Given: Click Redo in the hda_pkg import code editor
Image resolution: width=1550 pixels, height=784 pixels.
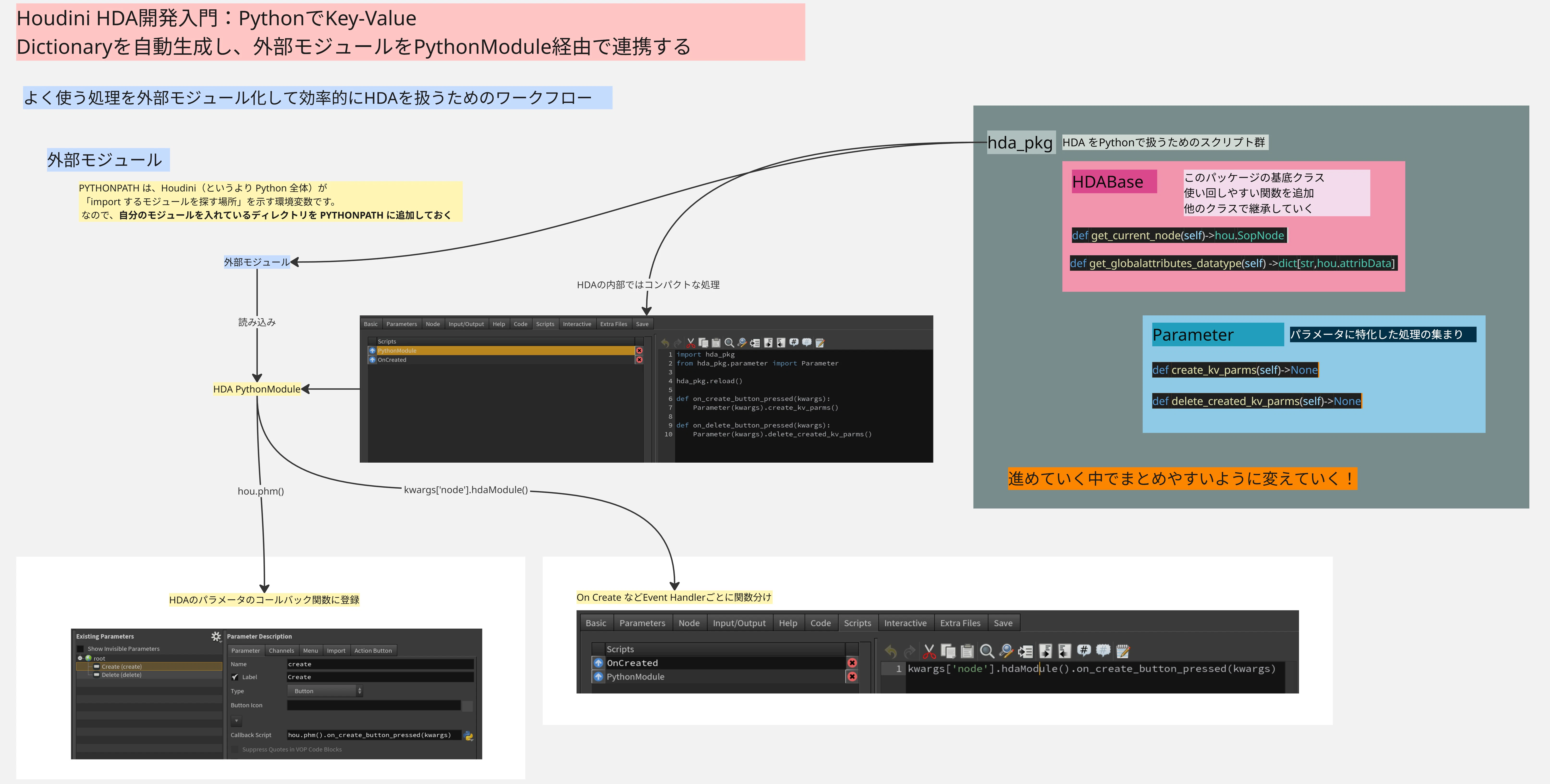Looking at the screenshot, I should click(x=678, y=343).
